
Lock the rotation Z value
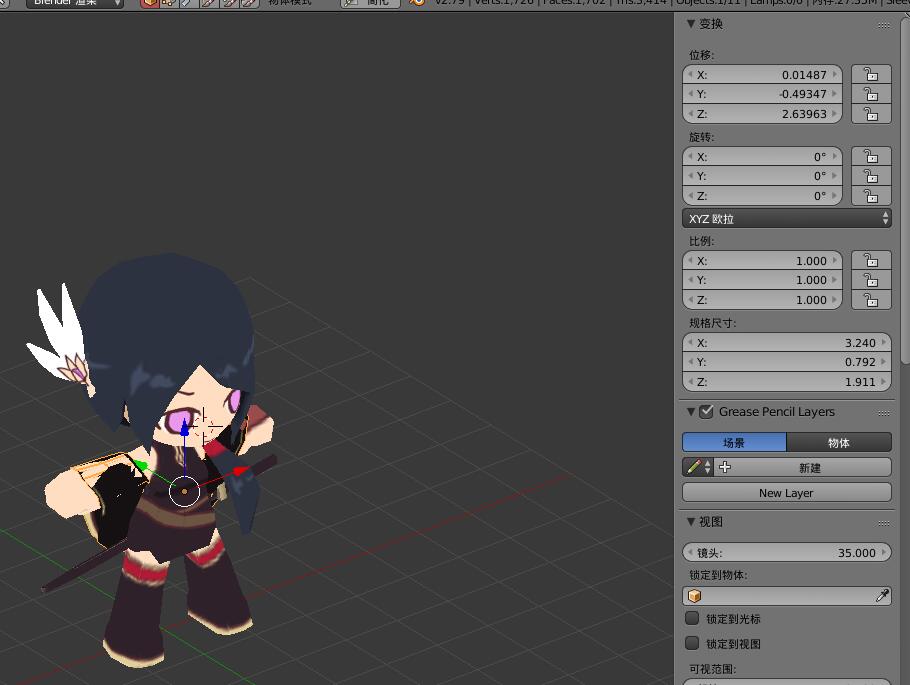(871, 196)
